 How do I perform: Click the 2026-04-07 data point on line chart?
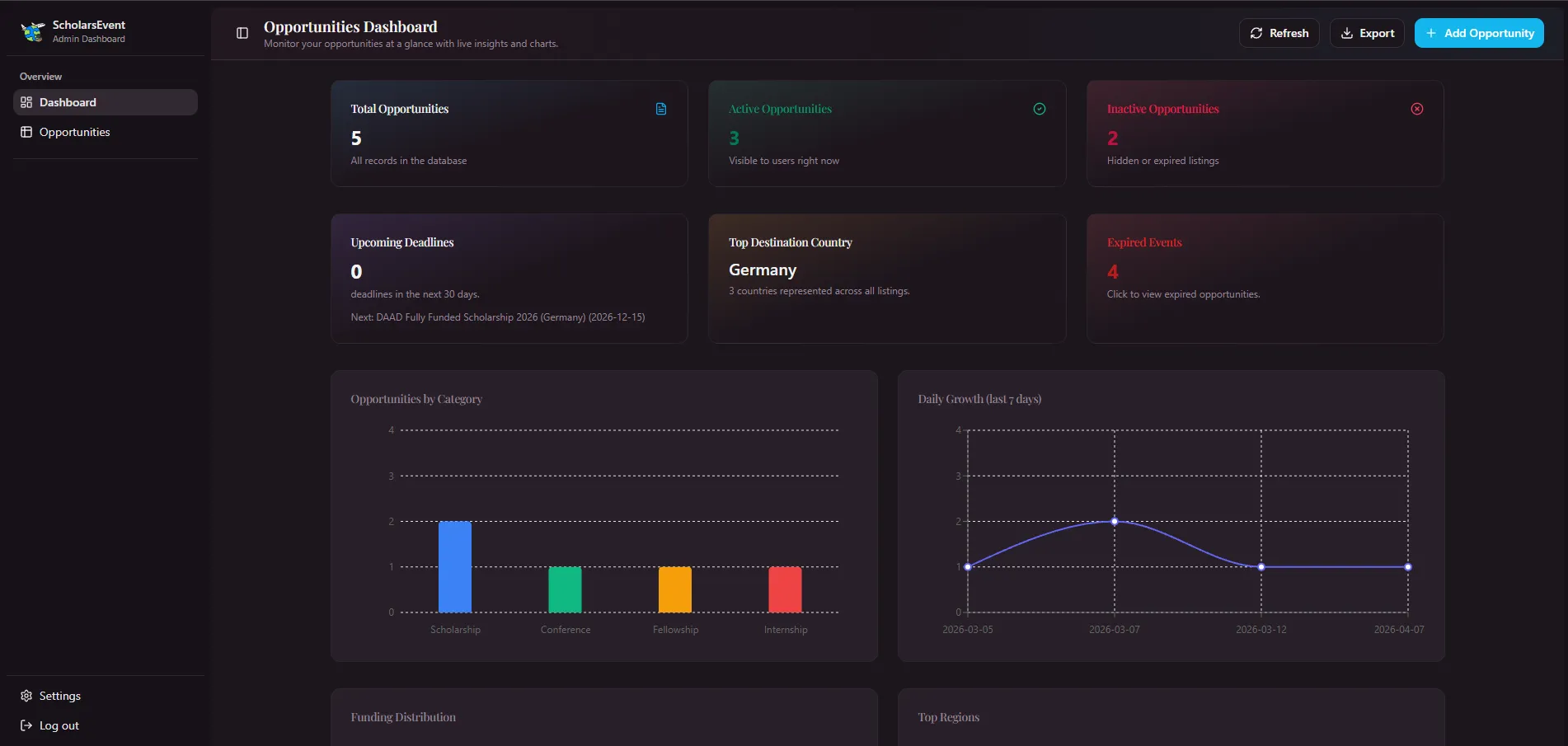pos(1408,567)
